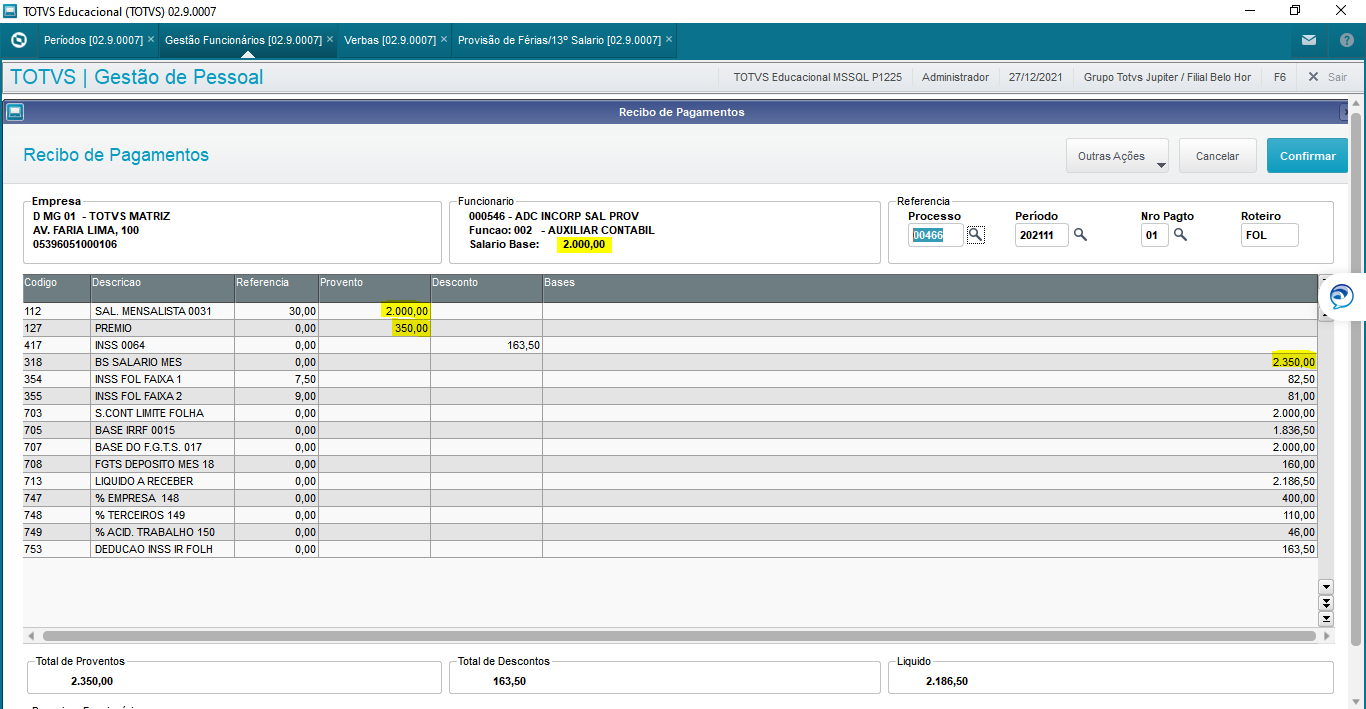Click the horizontal scrollbar right arrow

pos(1326,636)
